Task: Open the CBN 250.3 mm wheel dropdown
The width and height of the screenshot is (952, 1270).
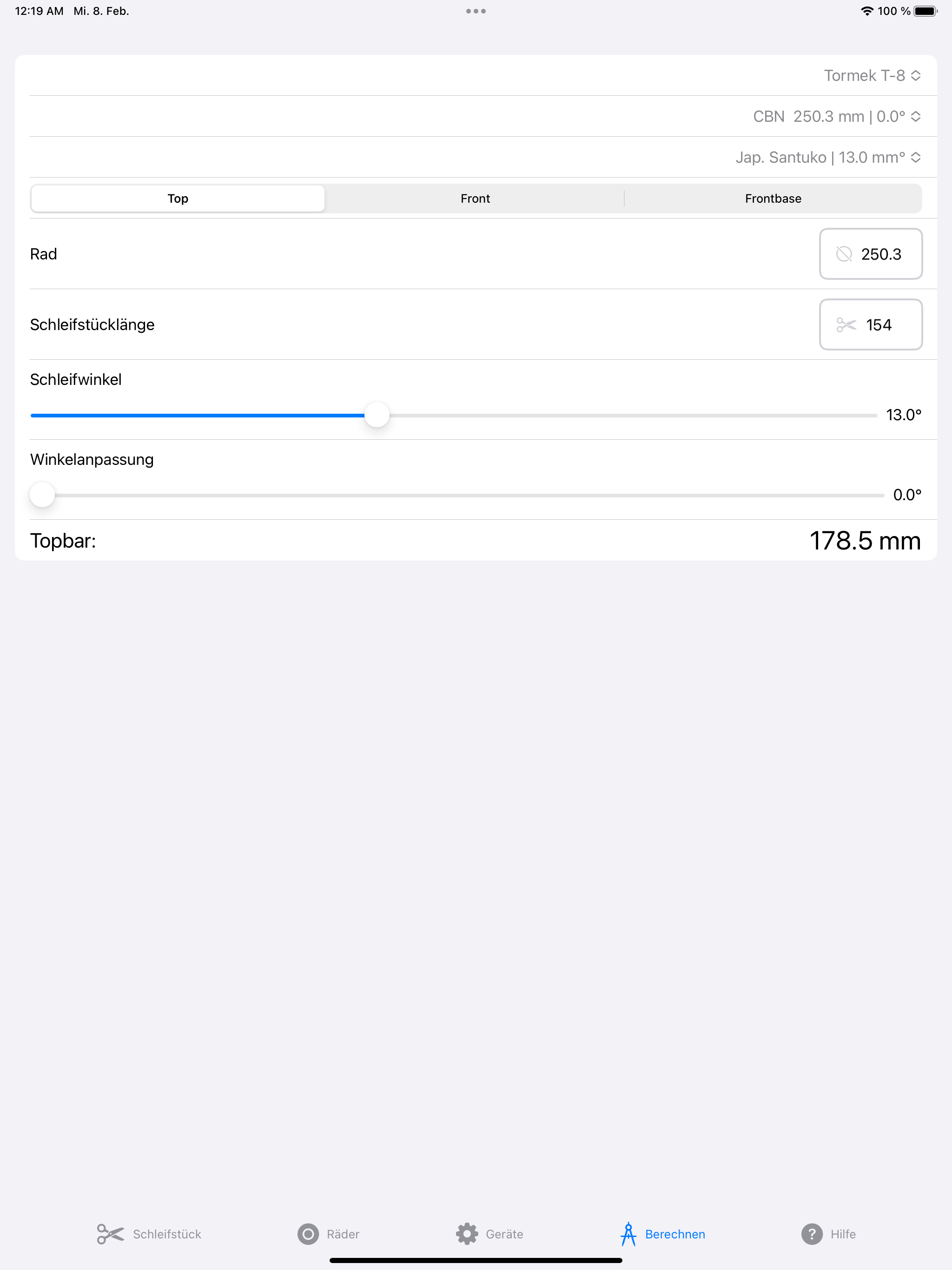Action: pos(837,117)
